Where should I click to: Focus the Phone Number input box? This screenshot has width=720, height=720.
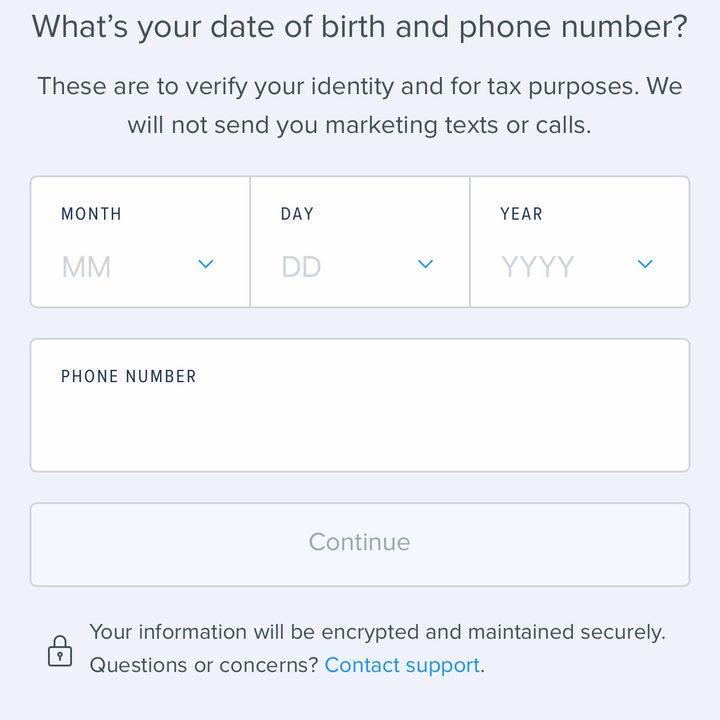tap(360, 405)
